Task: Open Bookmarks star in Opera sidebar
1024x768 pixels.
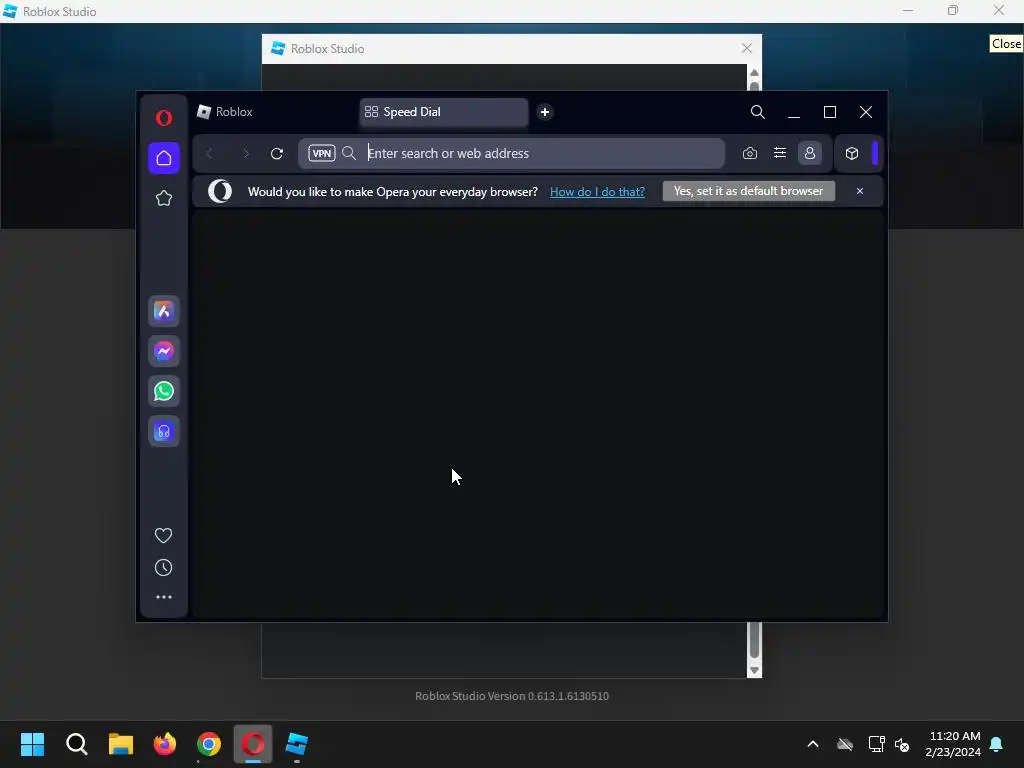Action: [x=164, y=198]
